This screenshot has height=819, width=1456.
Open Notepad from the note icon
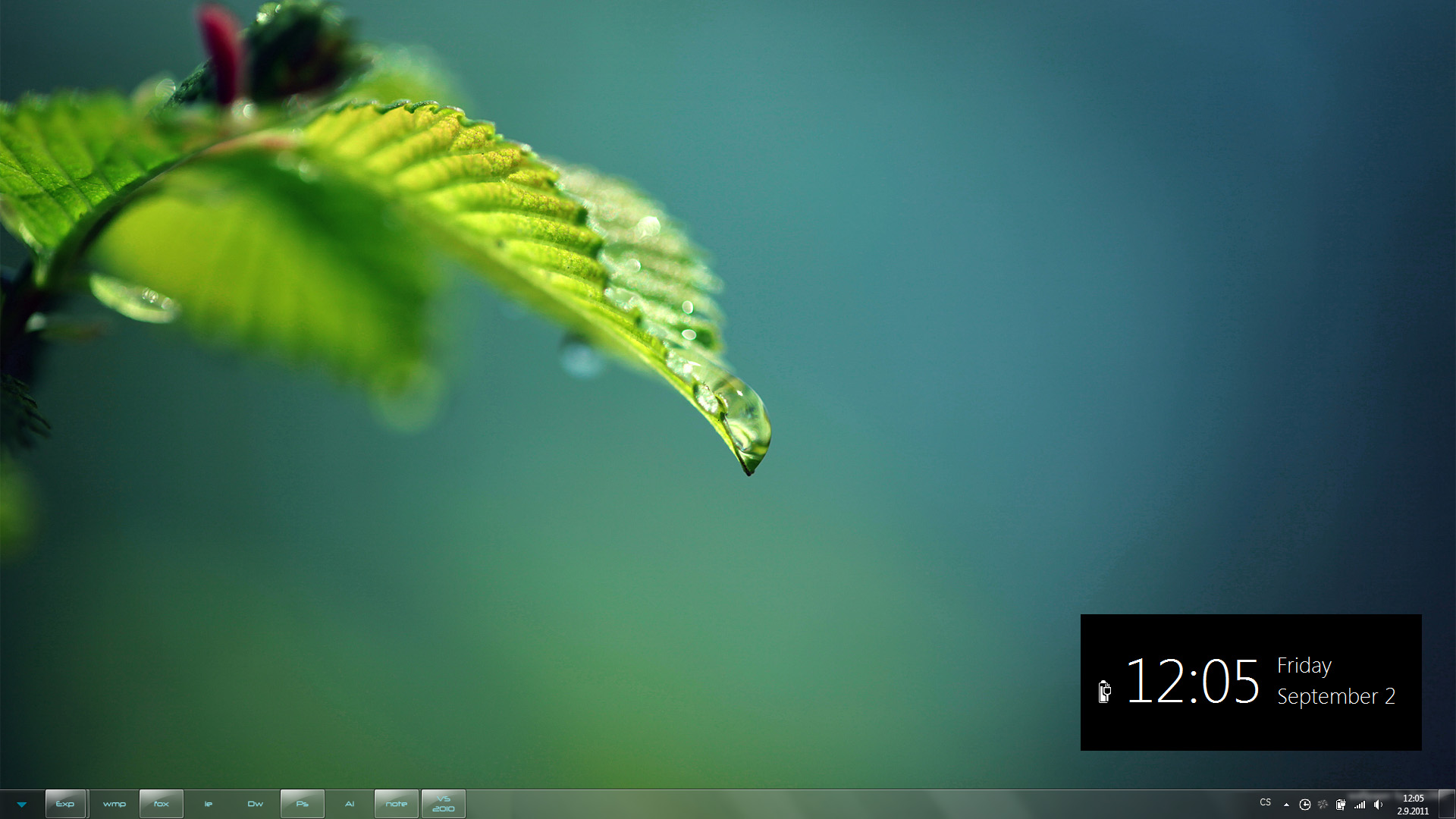click(x=397, y=804)
